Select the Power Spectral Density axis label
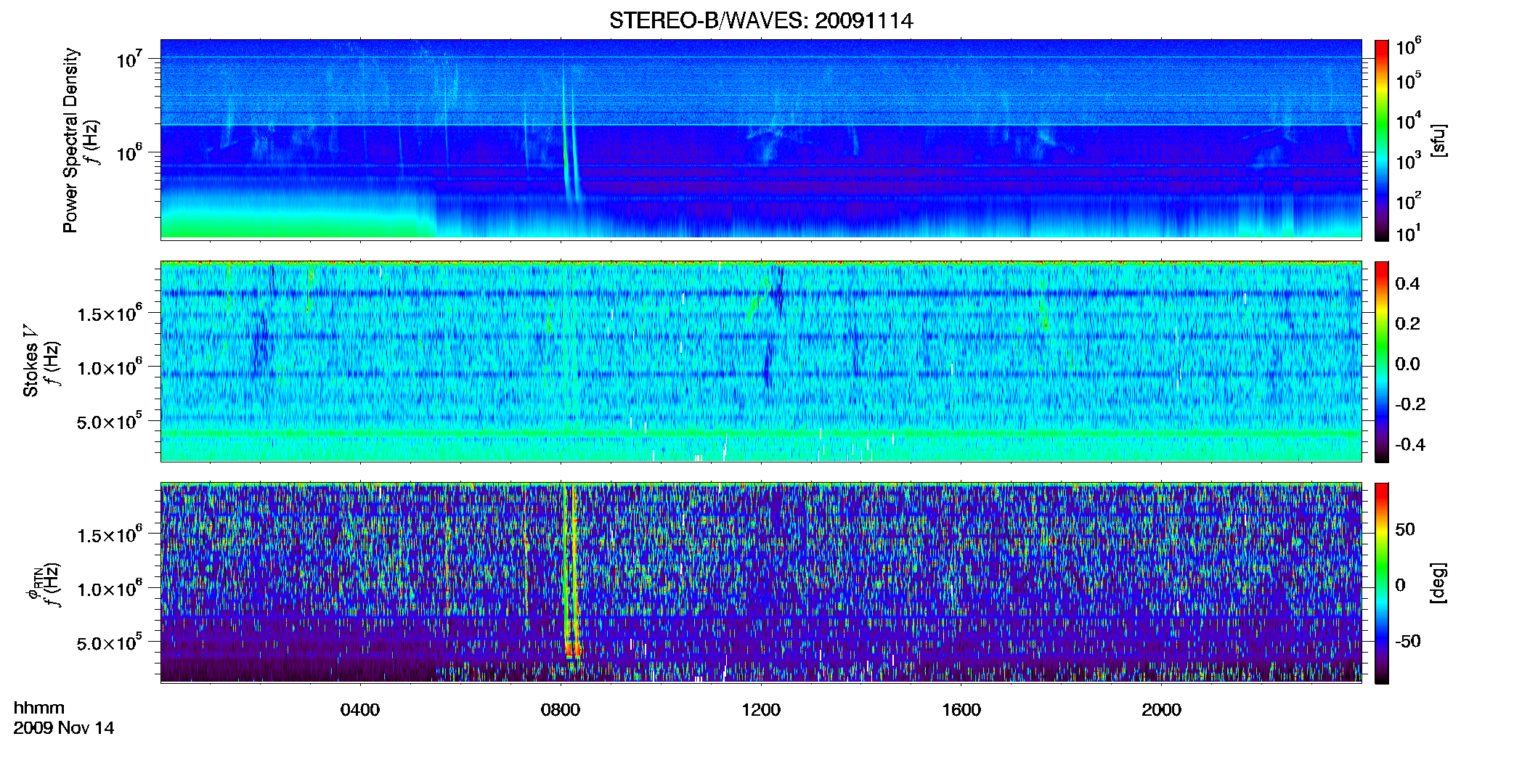This screenshot has width=1522, height=784. [70, 140]
